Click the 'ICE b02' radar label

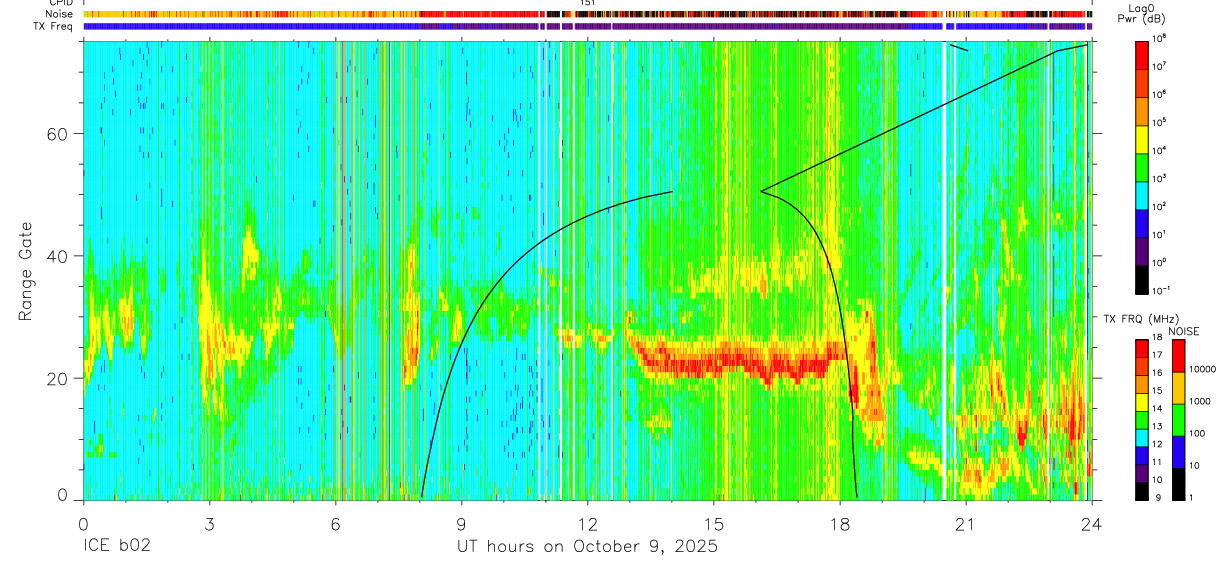(116, 547)
